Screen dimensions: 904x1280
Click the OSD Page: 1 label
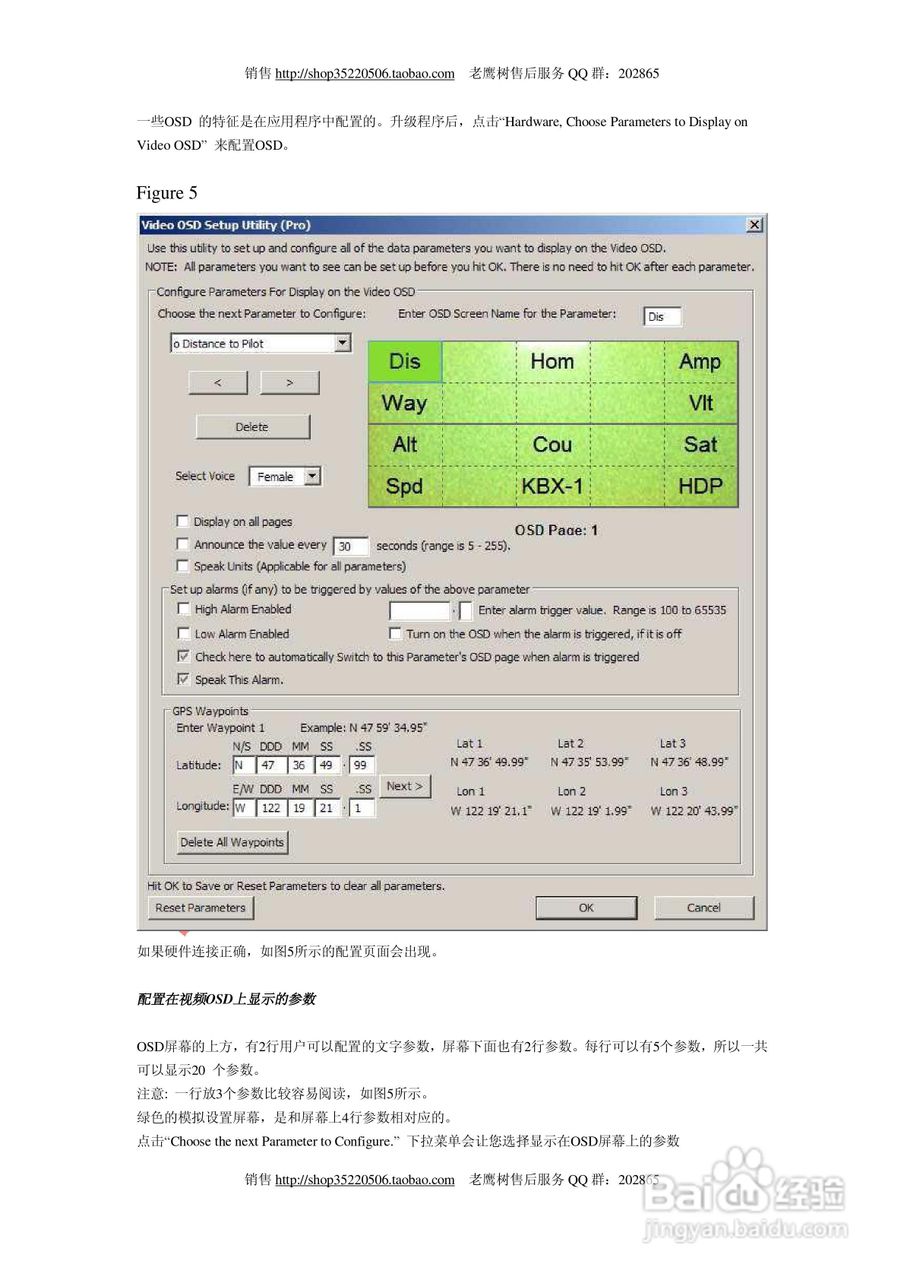click(x=556, y=530)
